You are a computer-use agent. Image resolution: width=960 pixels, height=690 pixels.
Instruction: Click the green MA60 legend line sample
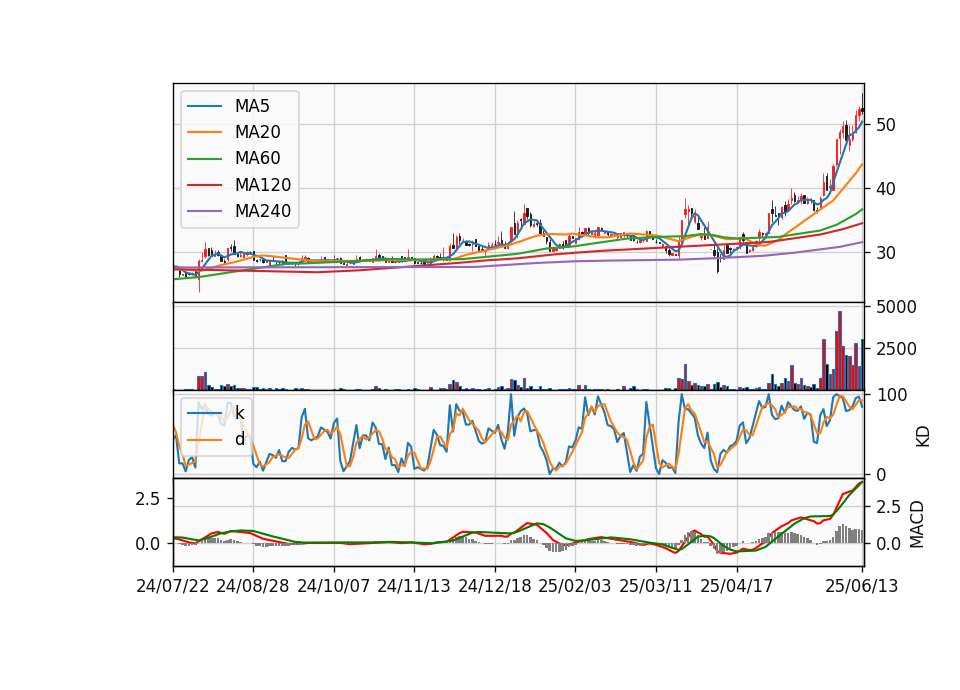[x=204, y=159]
